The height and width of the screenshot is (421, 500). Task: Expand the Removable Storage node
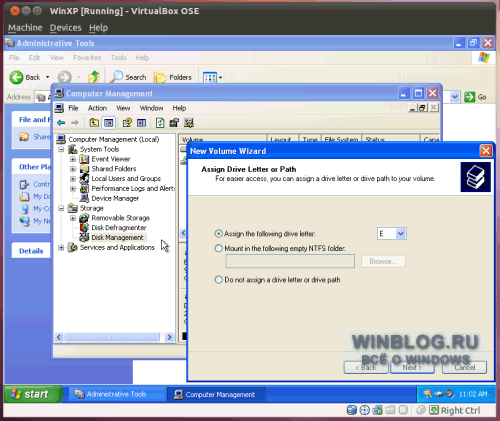[x=73, y=218]
